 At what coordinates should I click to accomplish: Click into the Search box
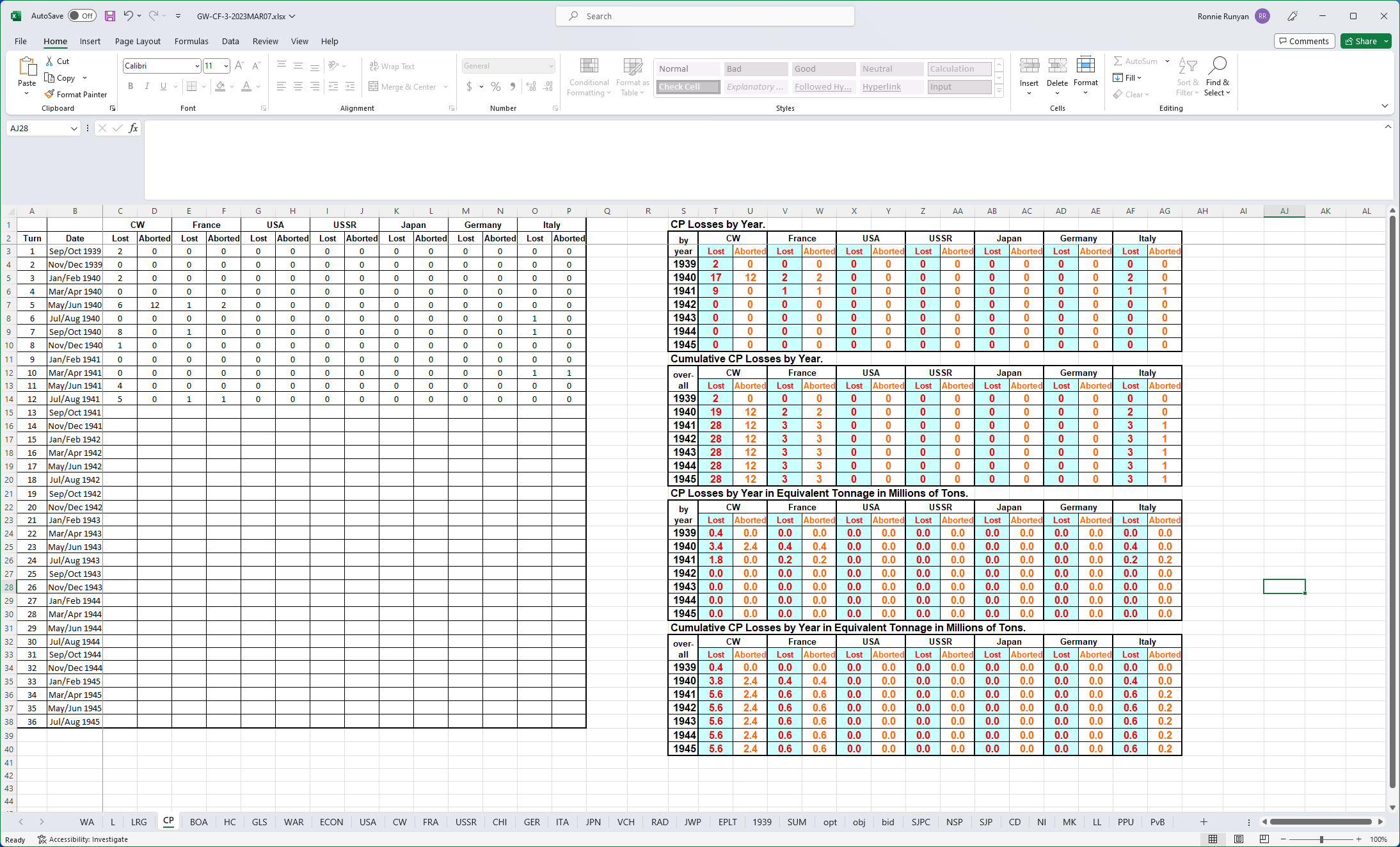tap(704, 16)
